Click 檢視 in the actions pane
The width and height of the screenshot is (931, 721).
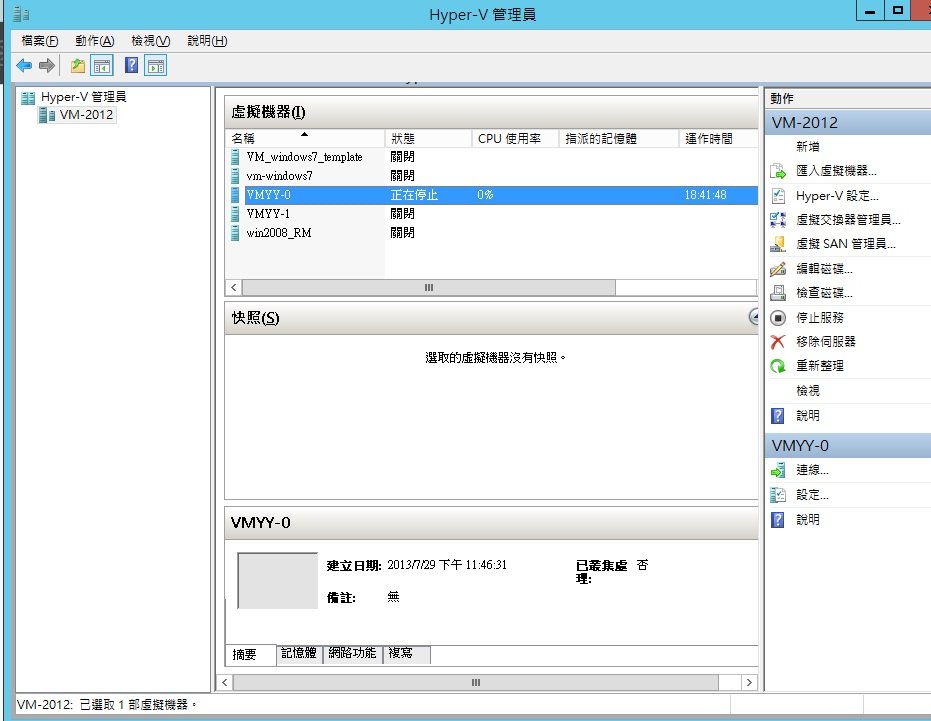808,391
